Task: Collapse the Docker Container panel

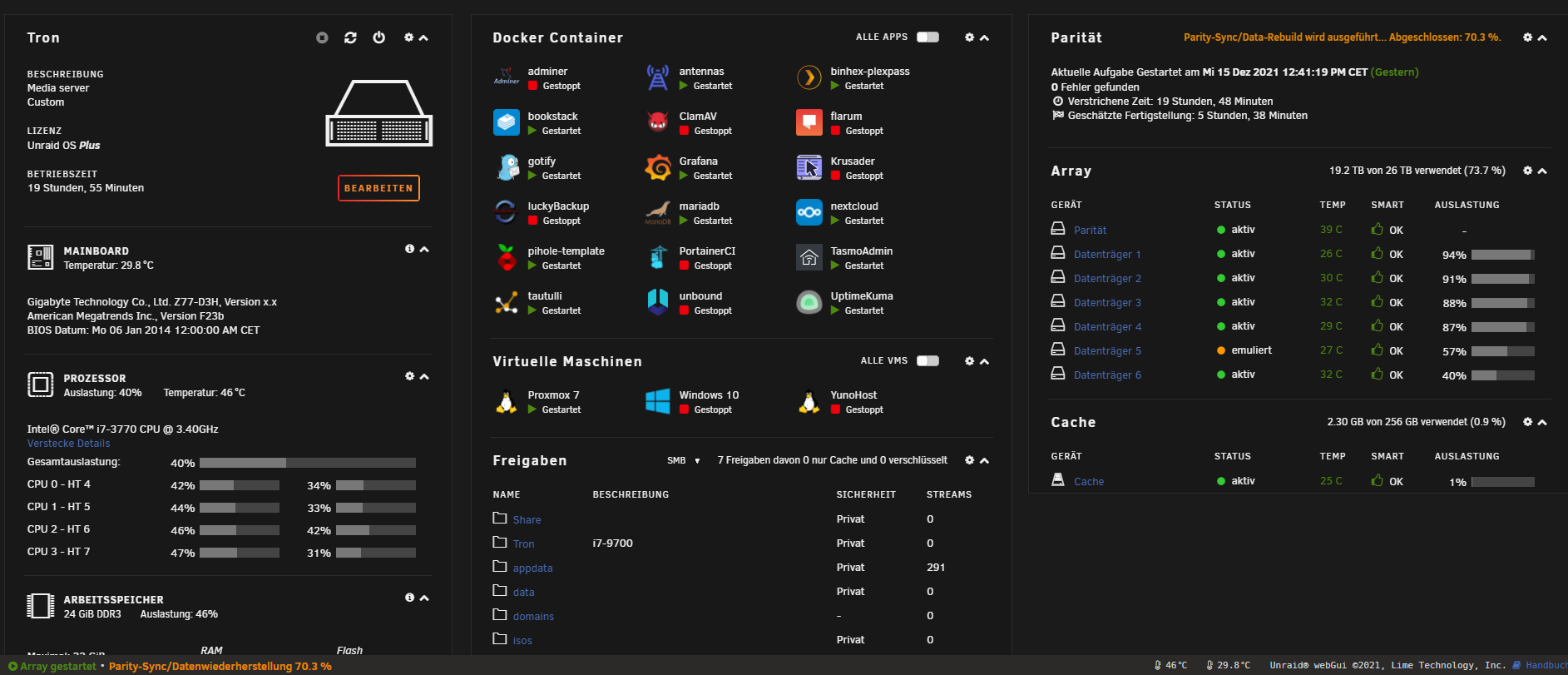Action: click(985, 37)
